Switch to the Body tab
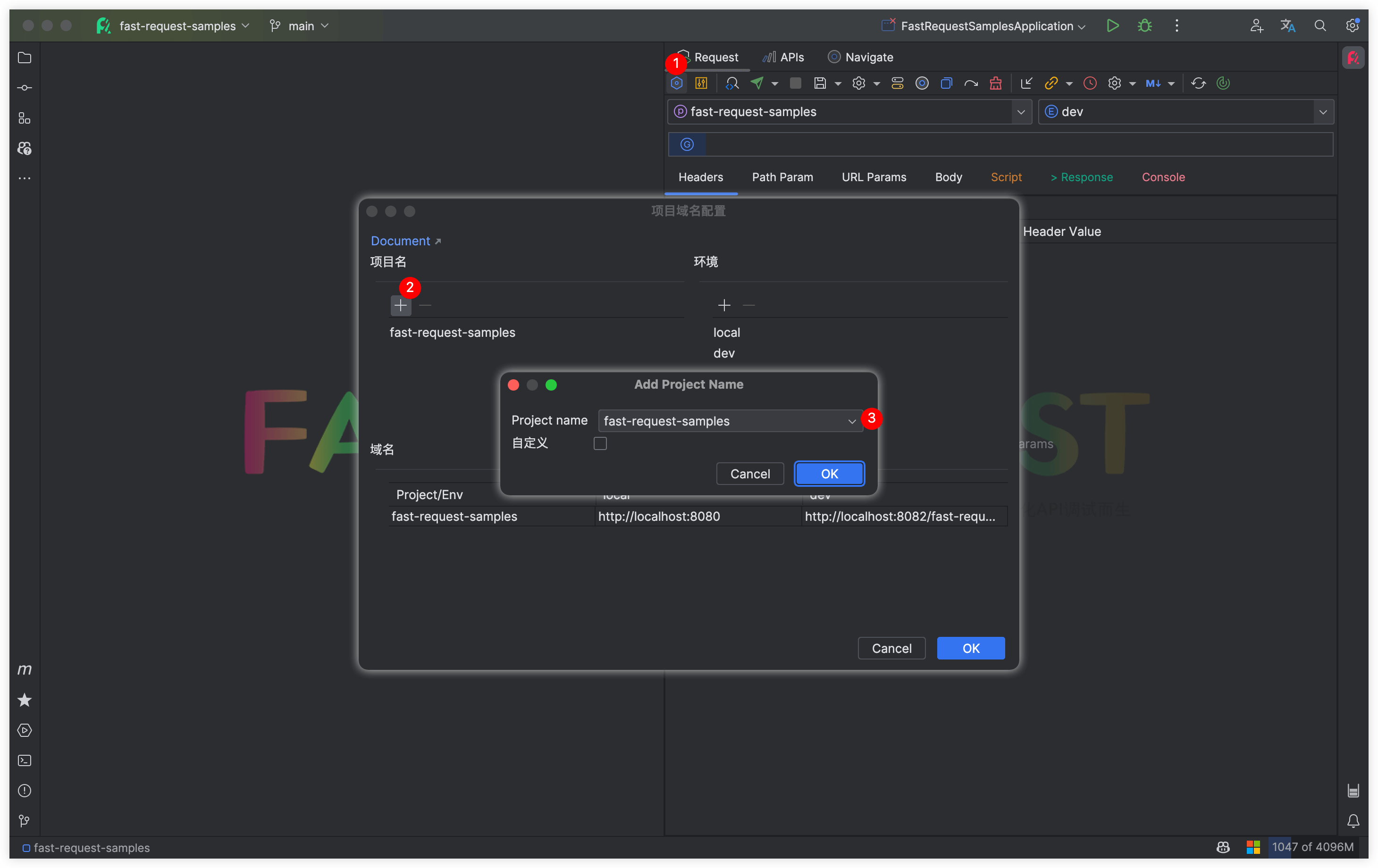Screen dimensions: 1378x868 tap(948, 177)
